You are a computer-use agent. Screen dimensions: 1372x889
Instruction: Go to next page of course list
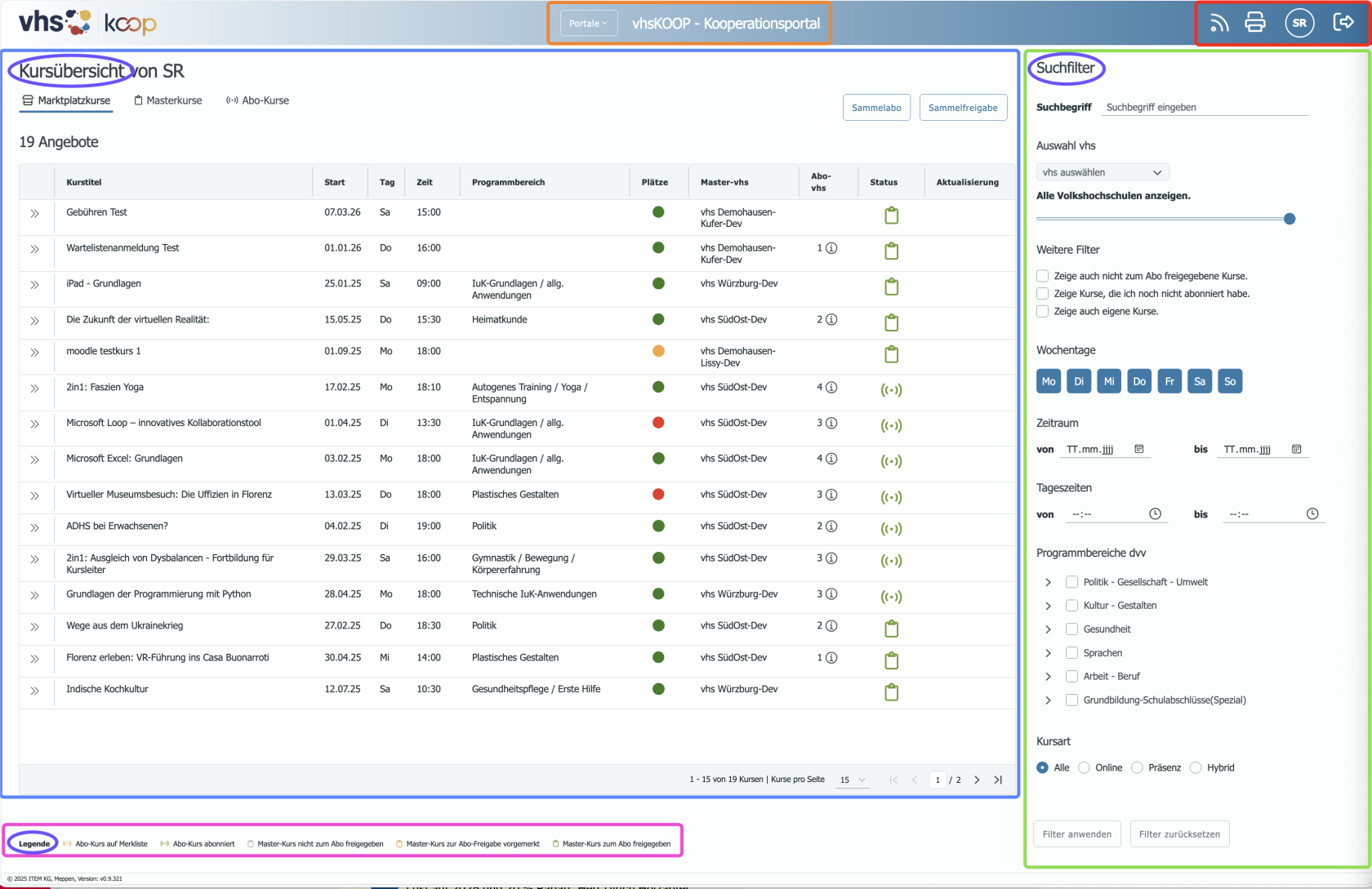click(x=977, y=780)
